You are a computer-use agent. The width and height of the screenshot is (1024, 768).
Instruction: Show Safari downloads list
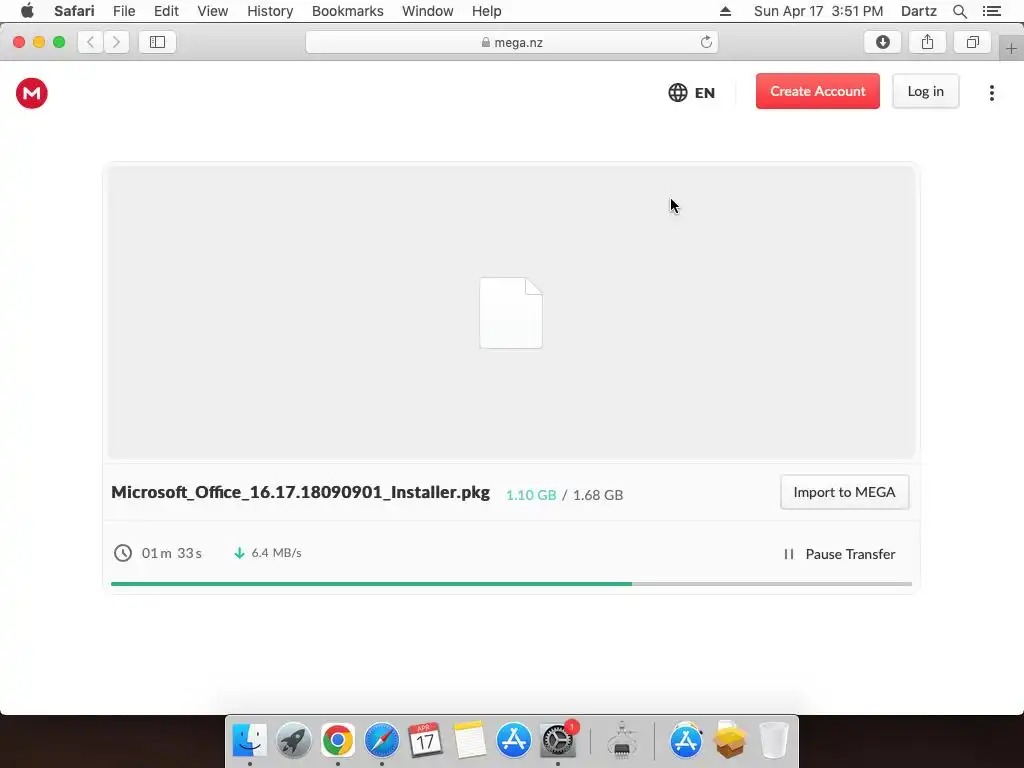pyautogui.click(x=882, y=42)
